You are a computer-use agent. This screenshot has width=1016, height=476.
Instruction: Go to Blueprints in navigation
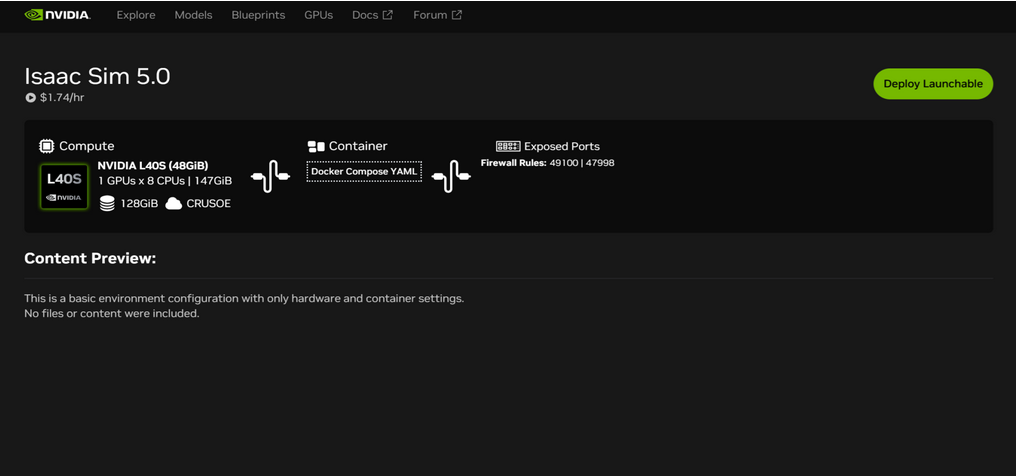259,15
